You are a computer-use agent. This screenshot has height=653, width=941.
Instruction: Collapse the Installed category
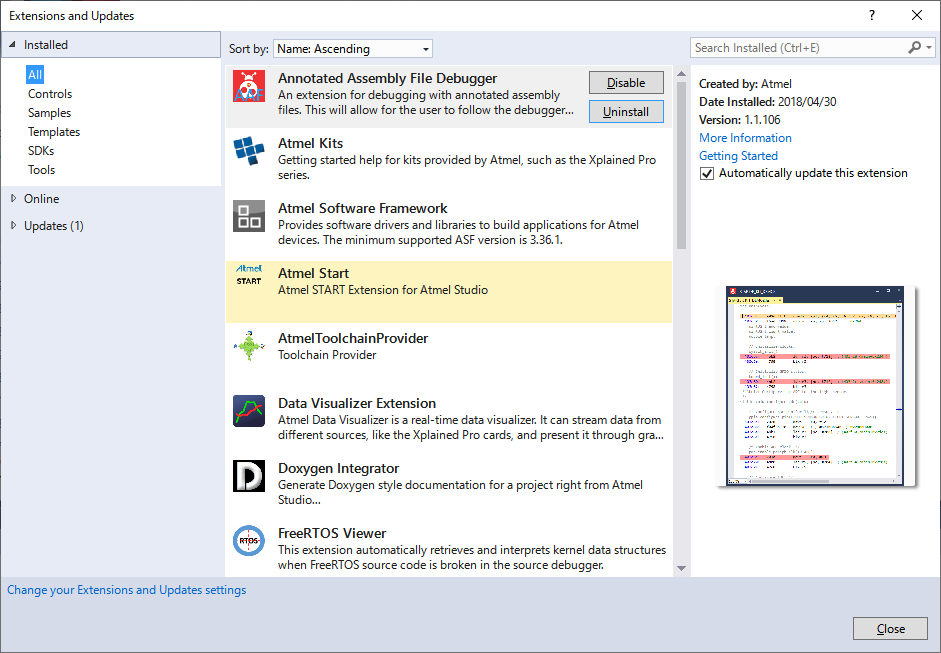tap(13, 44)
